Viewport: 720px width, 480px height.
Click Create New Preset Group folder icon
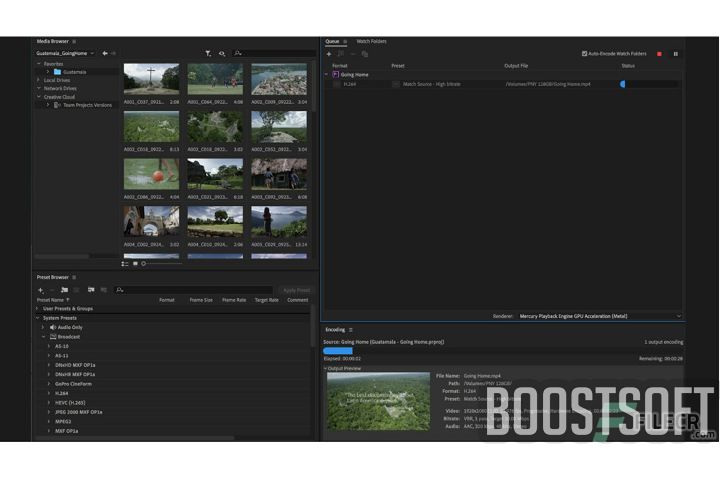[64, 290]
